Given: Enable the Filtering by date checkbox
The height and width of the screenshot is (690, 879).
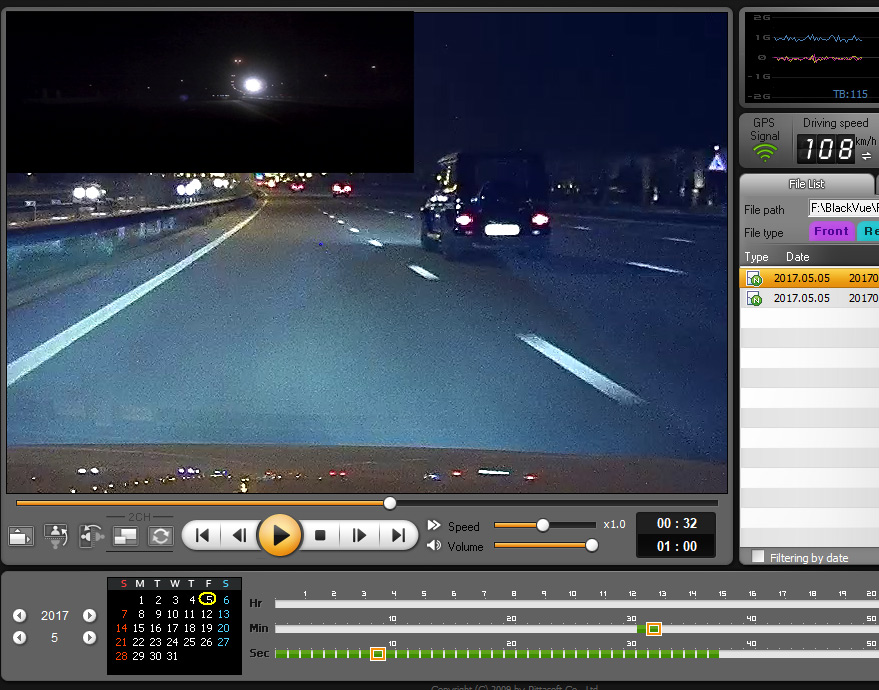Looking at the screenshot, I should [x=758, y=556].
